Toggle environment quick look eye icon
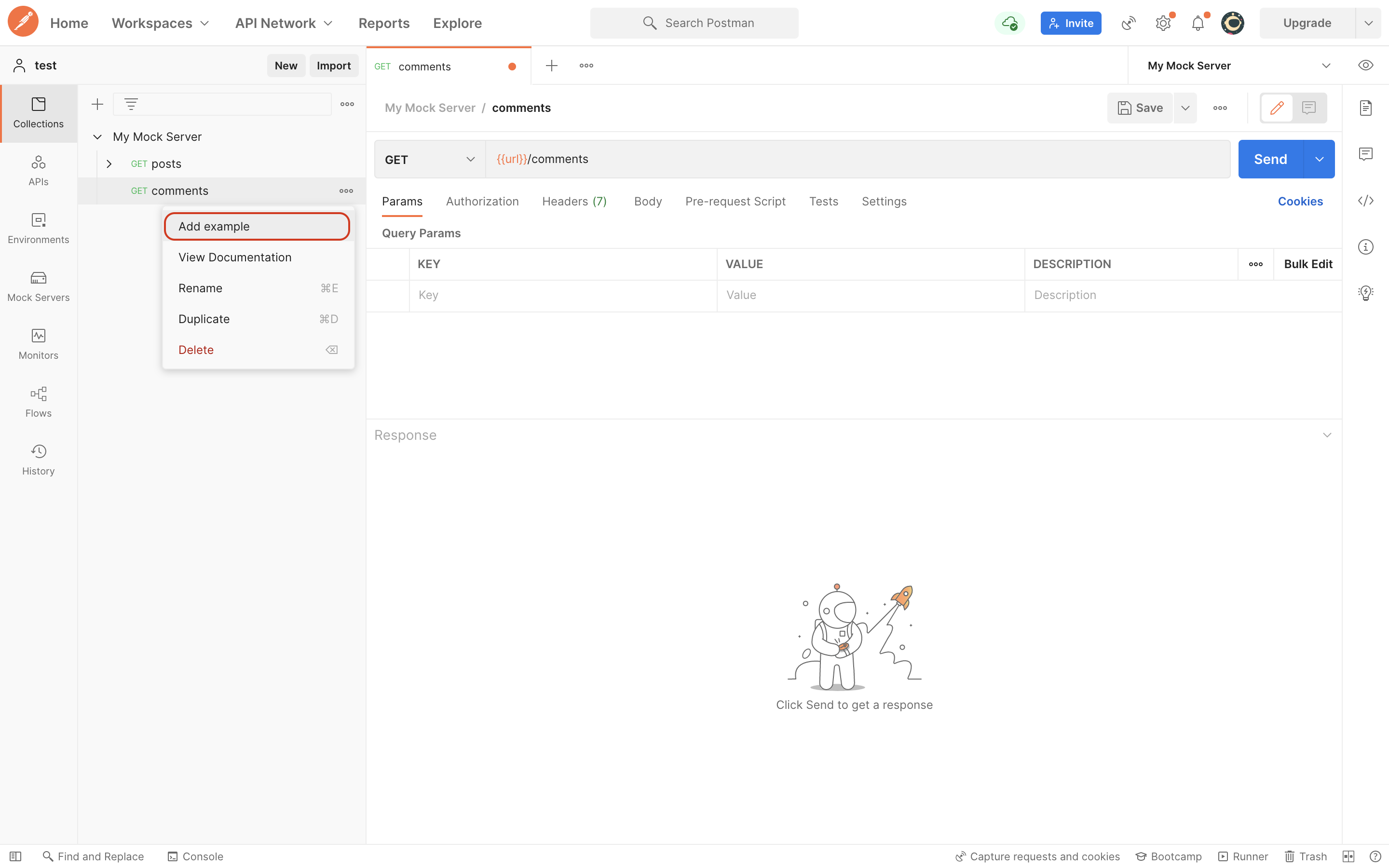This screenshot has height=868, width=1389. (x=1365, y=66)
